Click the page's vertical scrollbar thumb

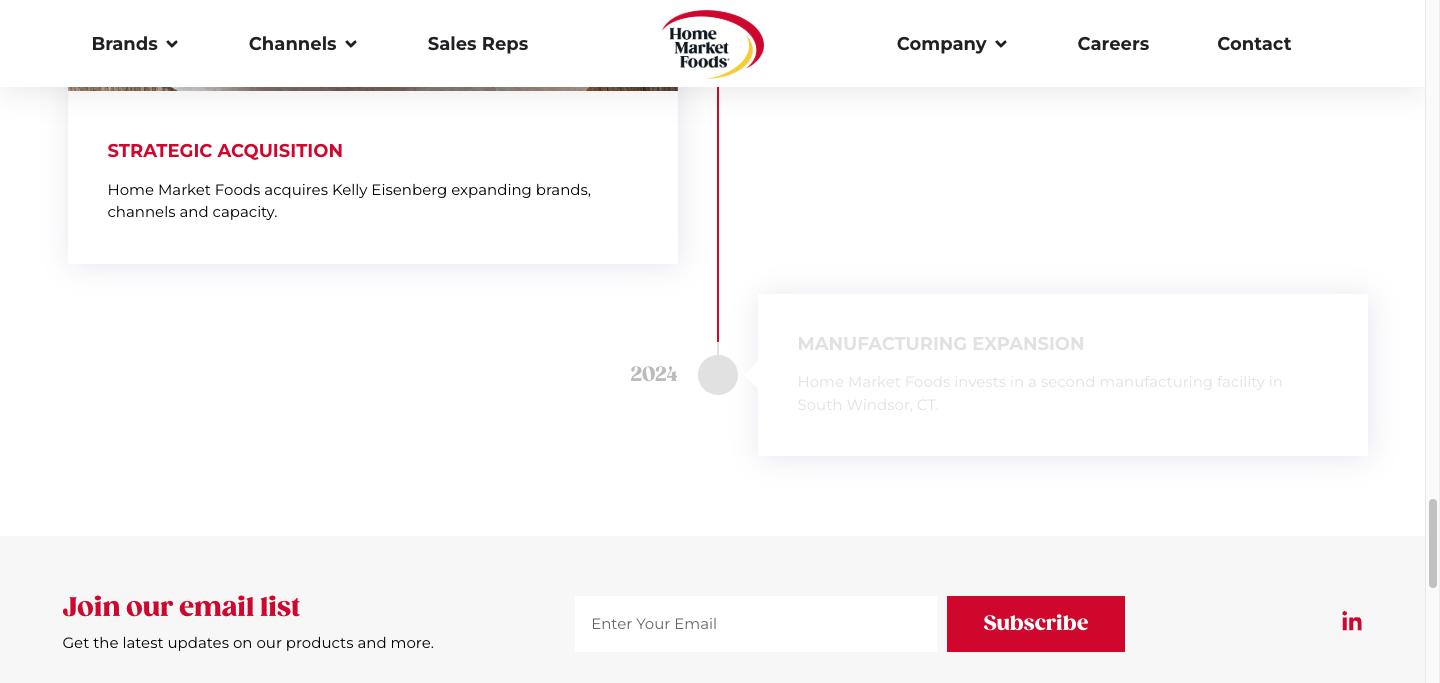pyautogui.click(x=1432, y=543)
